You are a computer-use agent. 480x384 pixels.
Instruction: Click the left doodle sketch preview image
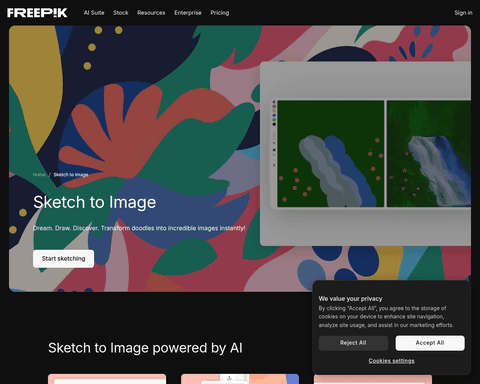point(331,154)
